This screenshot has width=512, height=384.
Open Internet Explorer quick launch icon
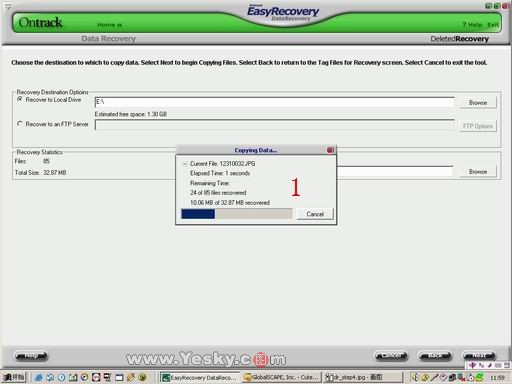click(39, 377)
